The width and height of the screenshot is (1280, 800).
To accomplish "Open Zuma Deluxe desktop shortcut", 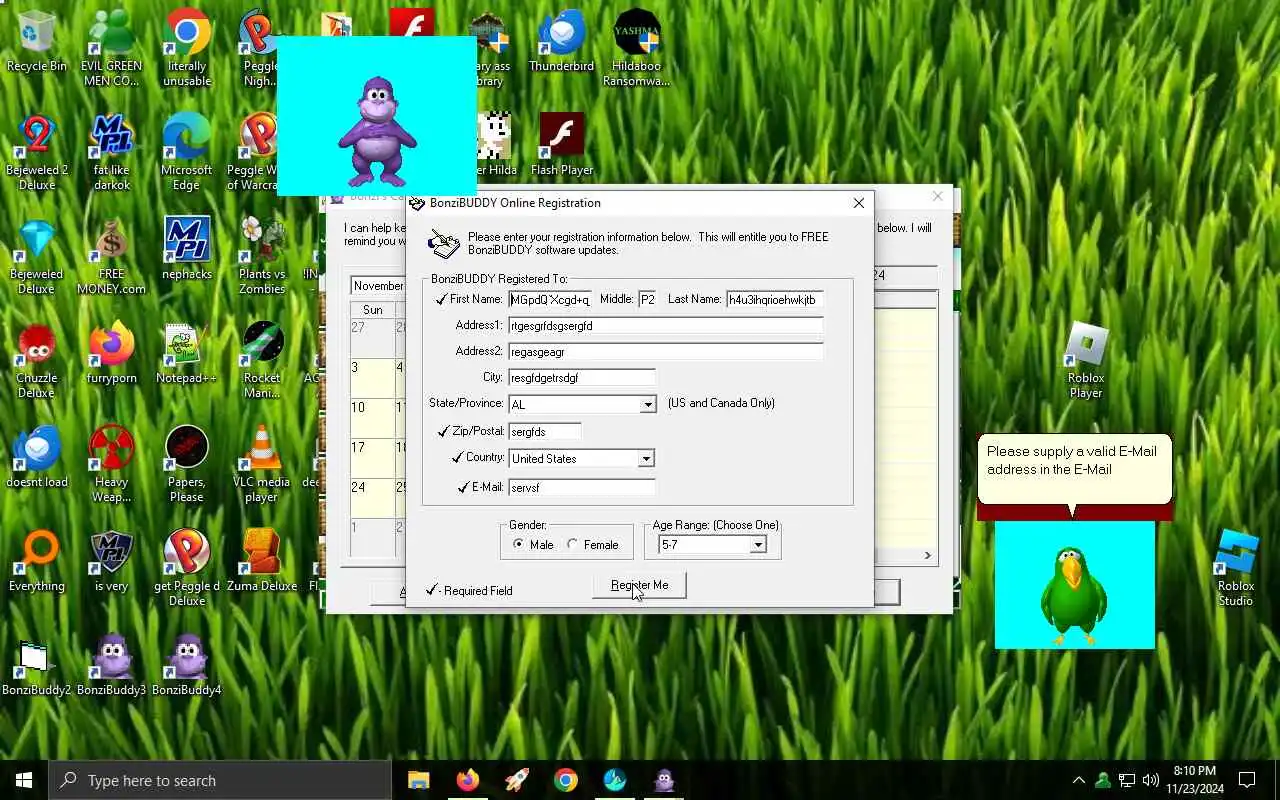I will pyautogui.click(x=262, y=561).
